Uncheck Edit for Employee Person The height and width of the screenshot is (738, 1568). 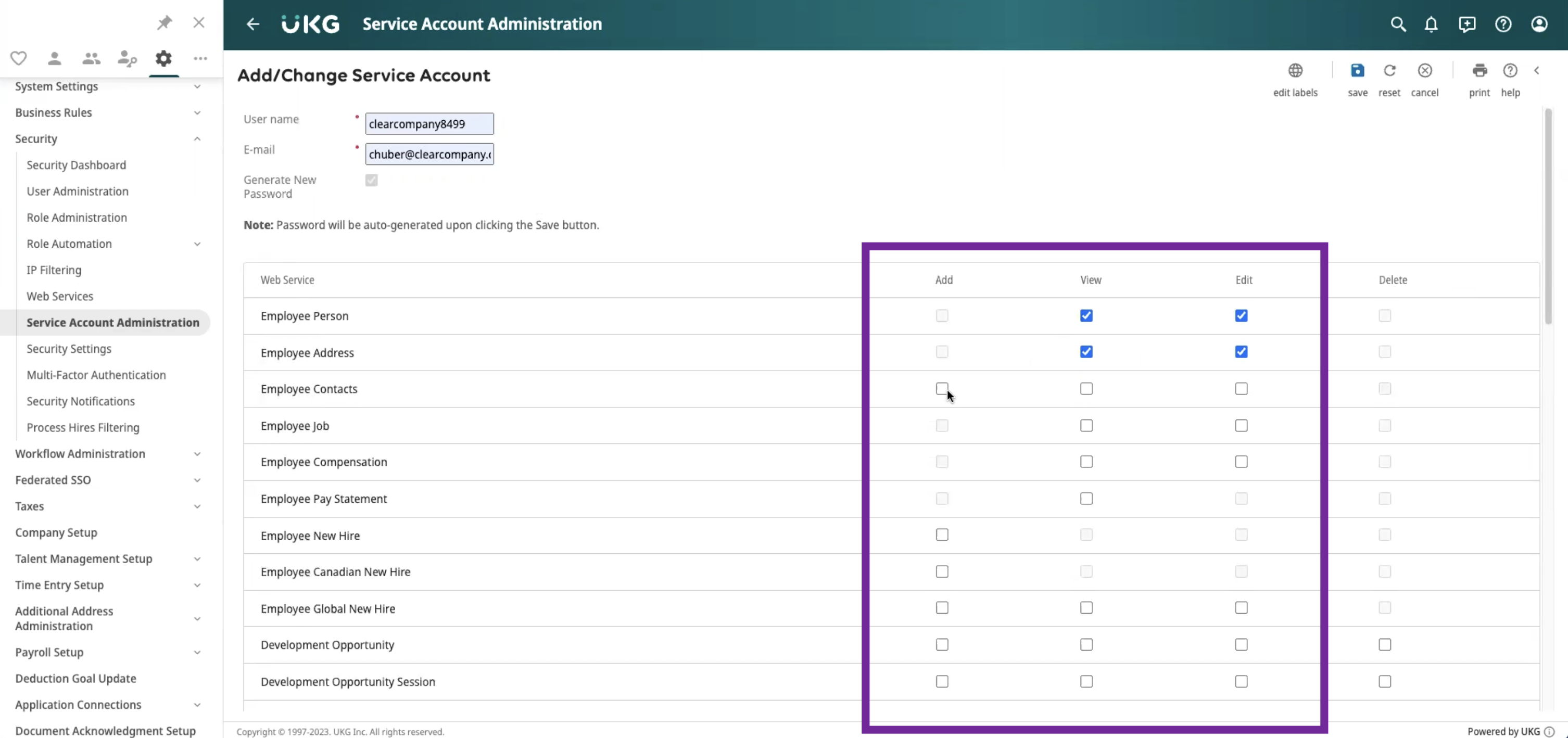pyautogui.click(x=1241, y=315)
